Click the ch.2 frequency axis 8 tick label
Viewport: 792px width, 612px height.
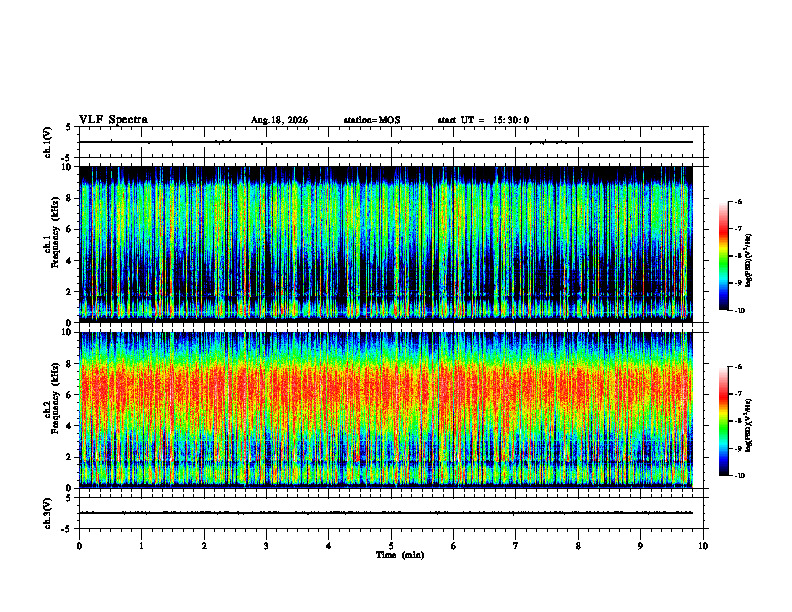(70, 364)
